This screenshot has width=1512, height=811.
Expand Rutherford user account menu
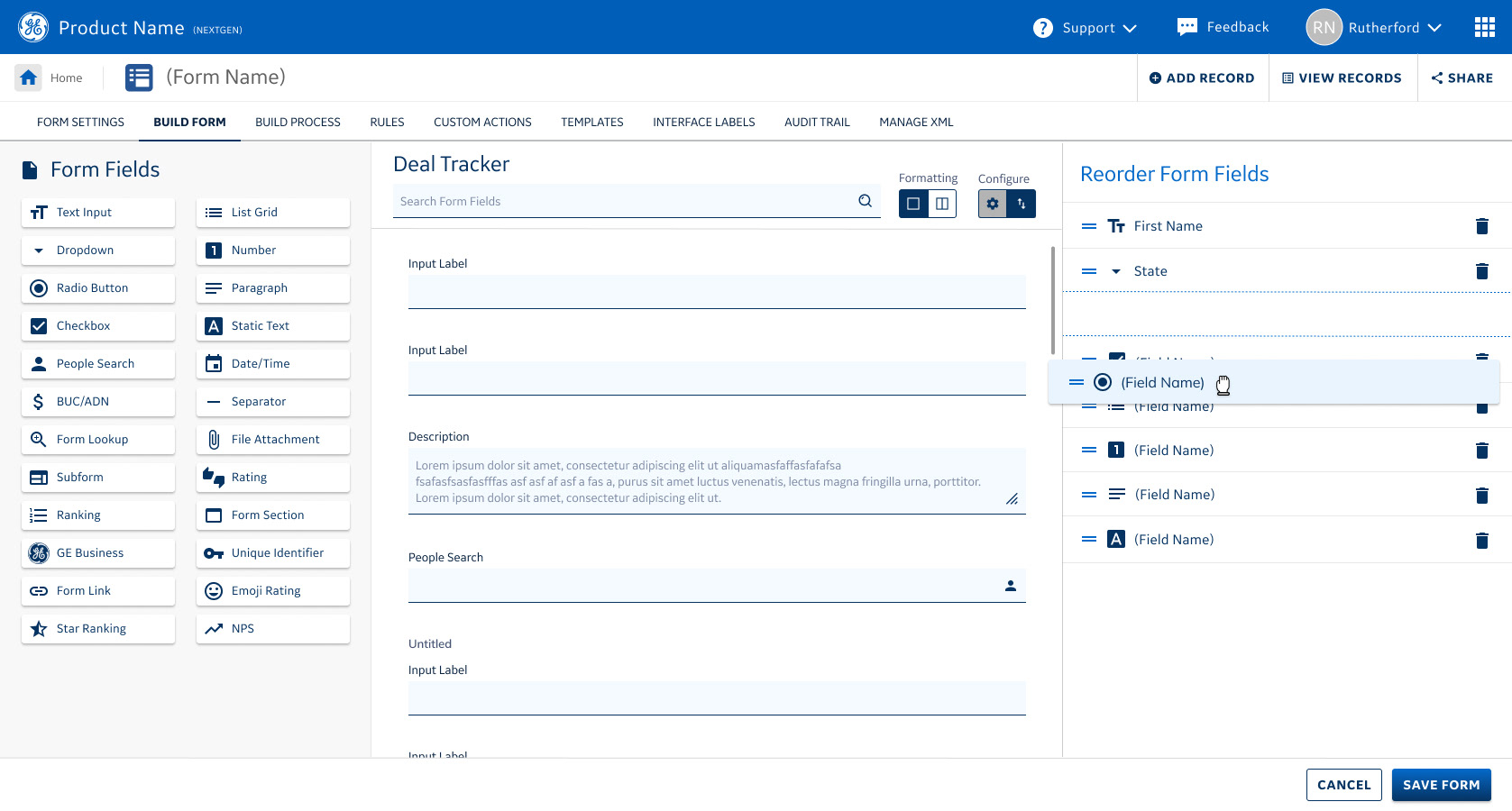[1374, 27]
